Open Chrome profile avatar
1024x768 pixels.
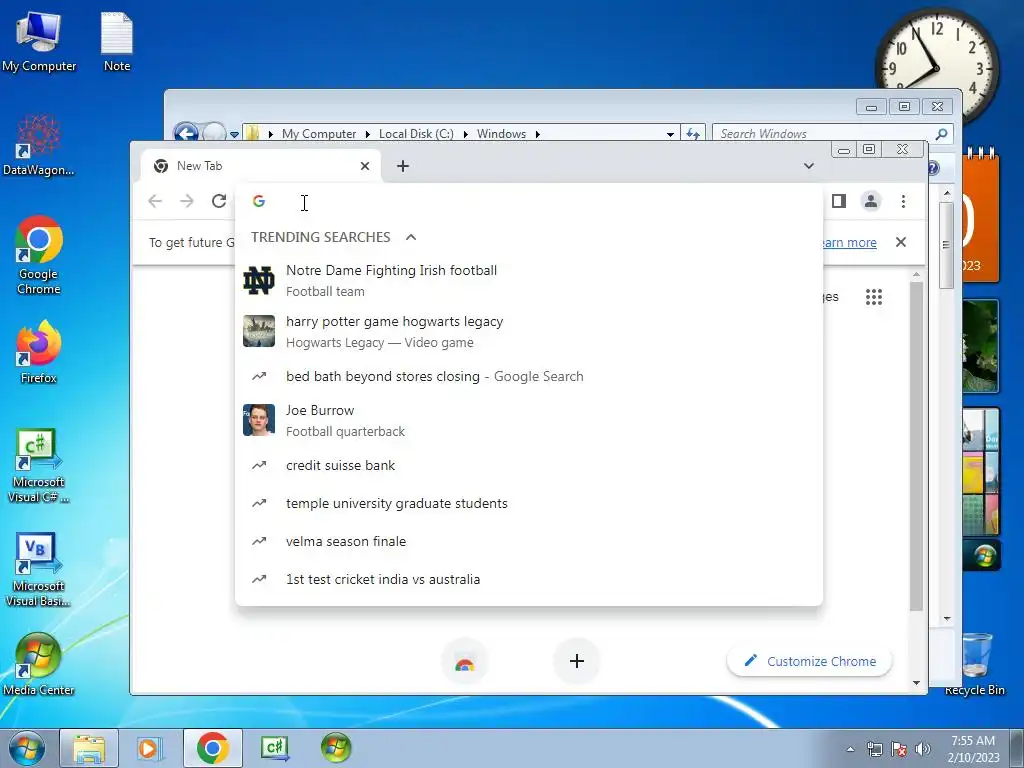(x=871, y=201)
